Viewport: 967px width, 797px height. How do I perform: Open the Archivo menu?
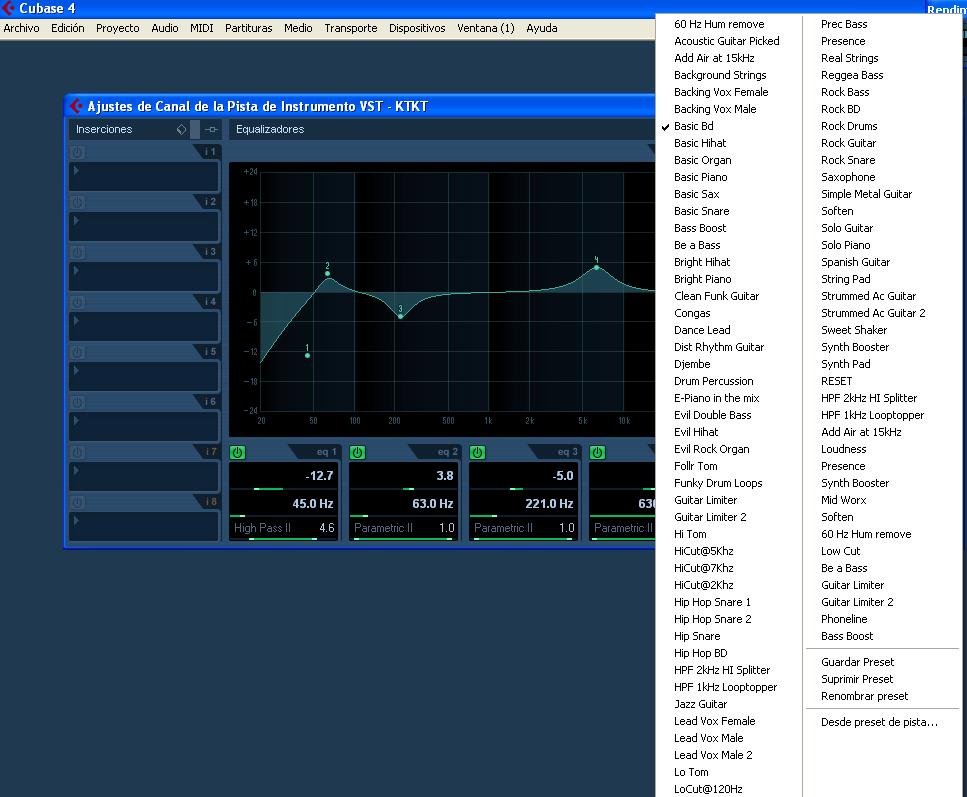coord(22,28)
